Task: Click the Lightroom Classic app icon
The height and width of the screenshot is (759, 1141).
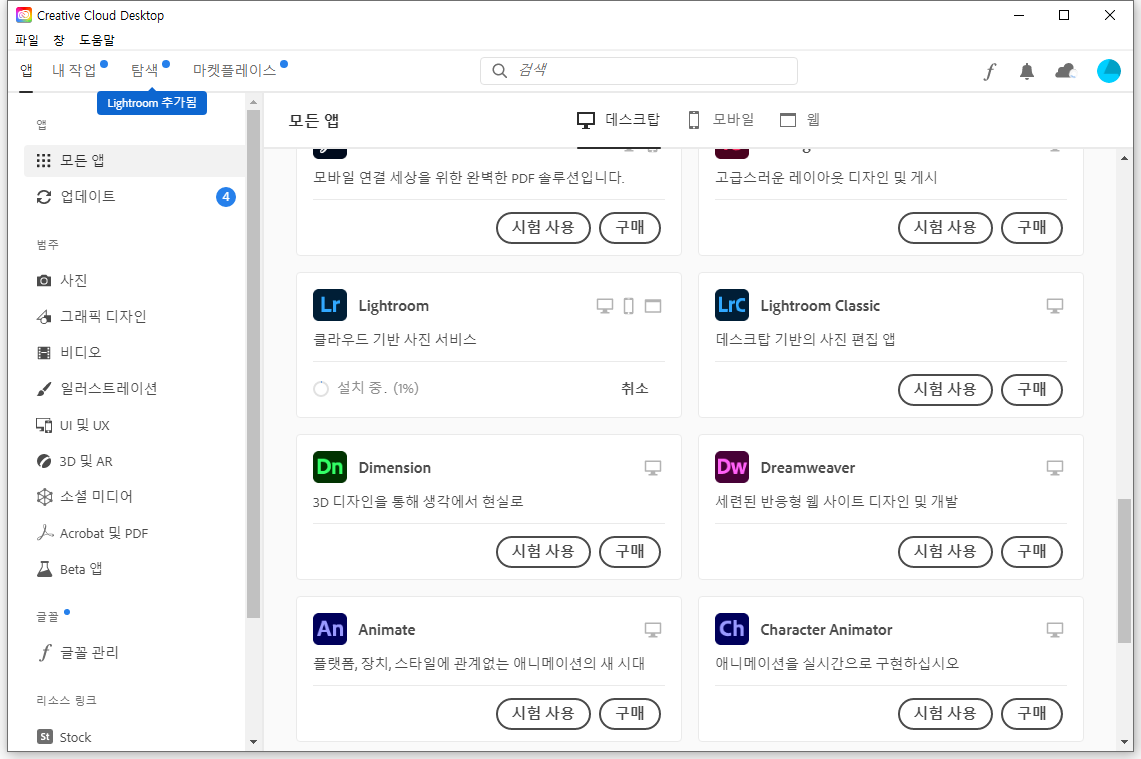Action: click(731, 305)
